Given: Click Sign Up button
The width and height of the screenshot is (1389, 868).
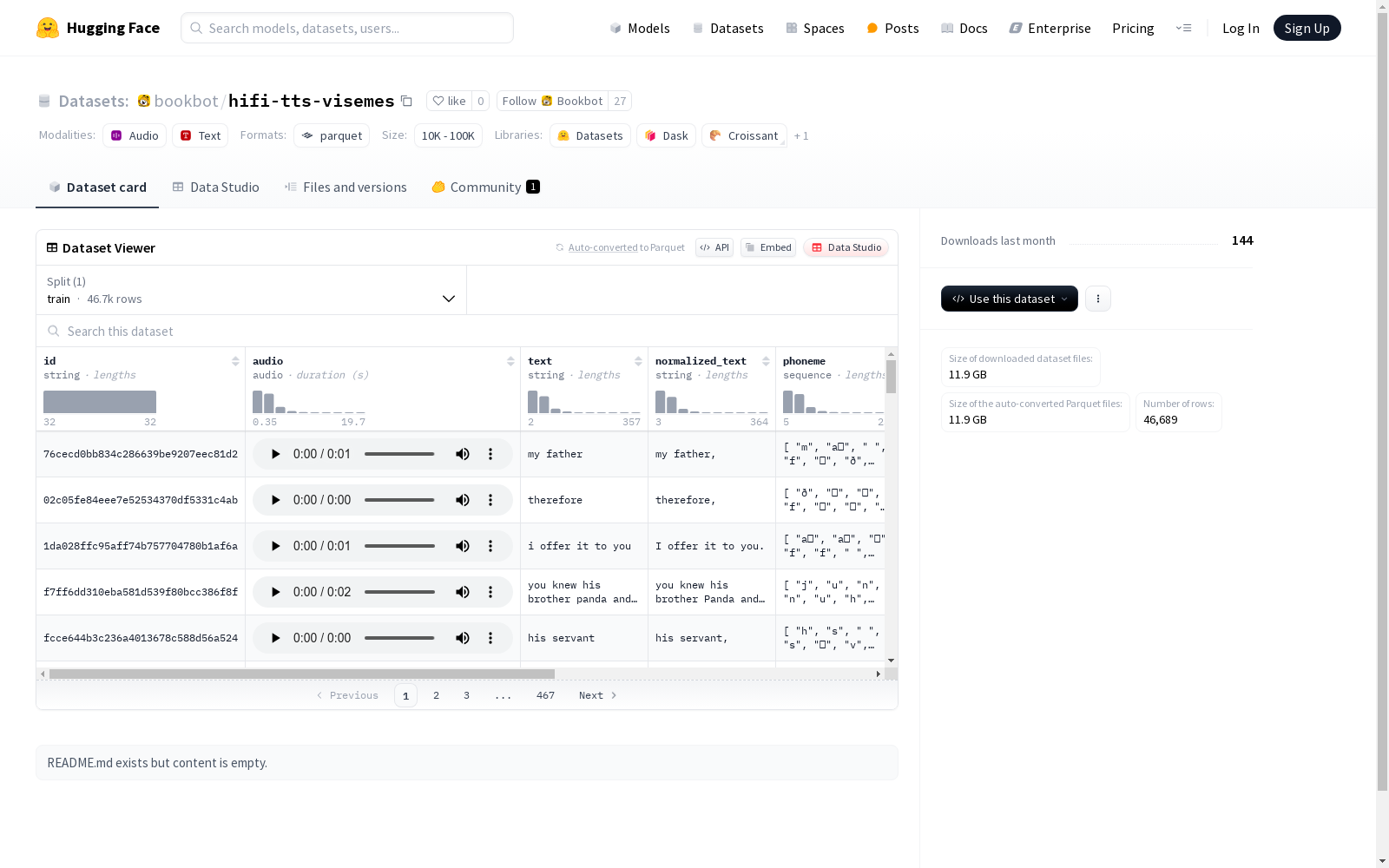Looking at the screenshot, I should pyautogui.click(x=1307, y=28).
